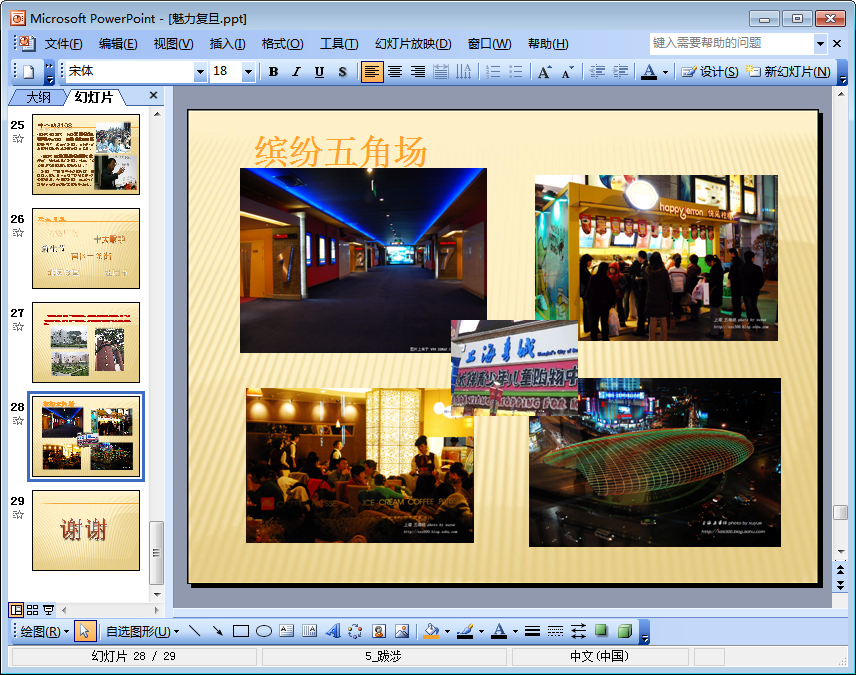856x675 pixels.
Task: Click the Increase Font Size icon
Action: [544, 72]
